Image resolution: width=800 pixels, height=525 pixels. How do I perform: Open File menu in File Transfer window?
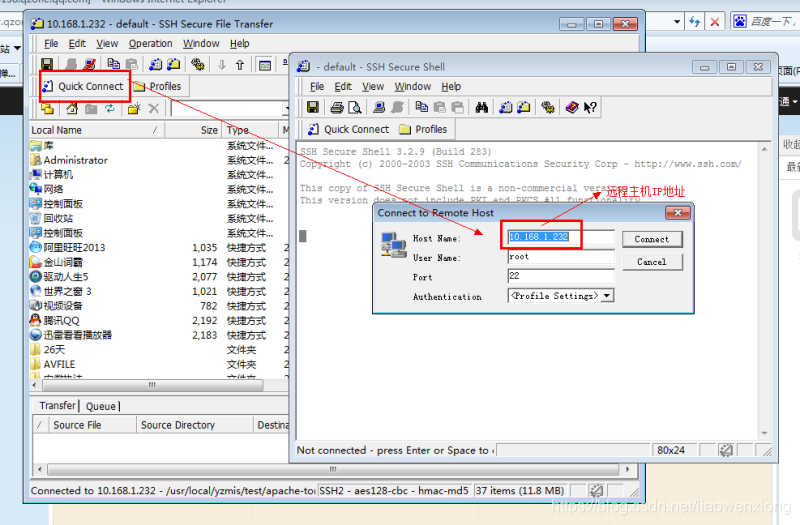[51, 43]
